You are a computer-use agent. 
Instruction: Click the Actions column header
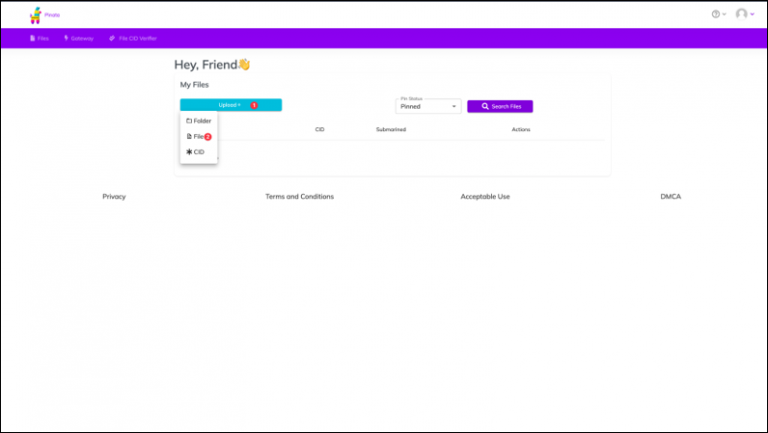click(x=521, y=129)
